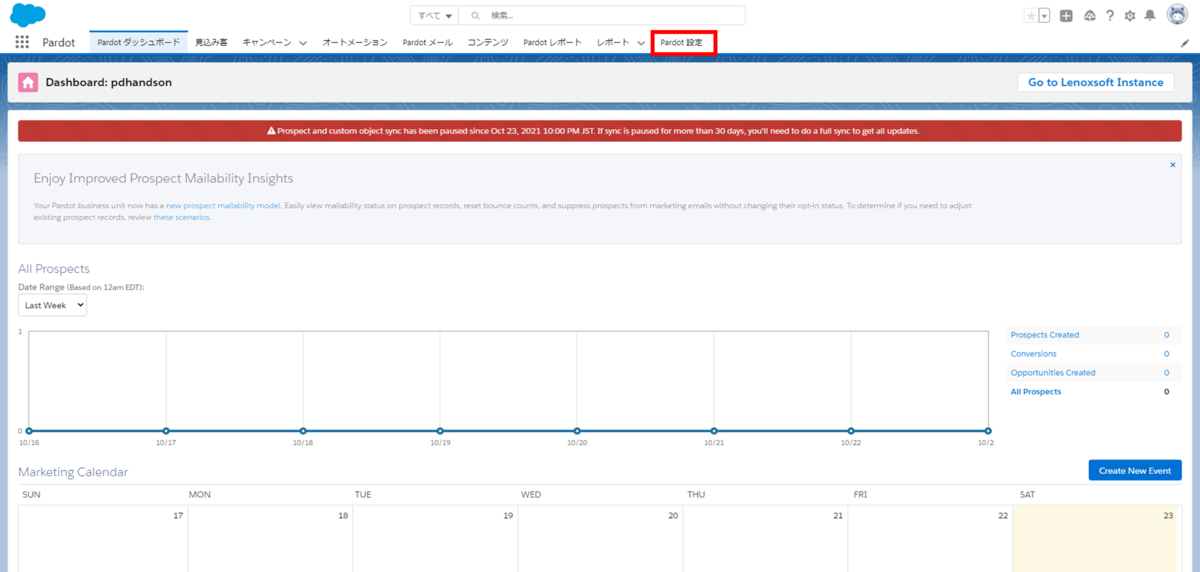Click the favorites star icon
The image size is (1200, 572).
[x=1031, y=16]
